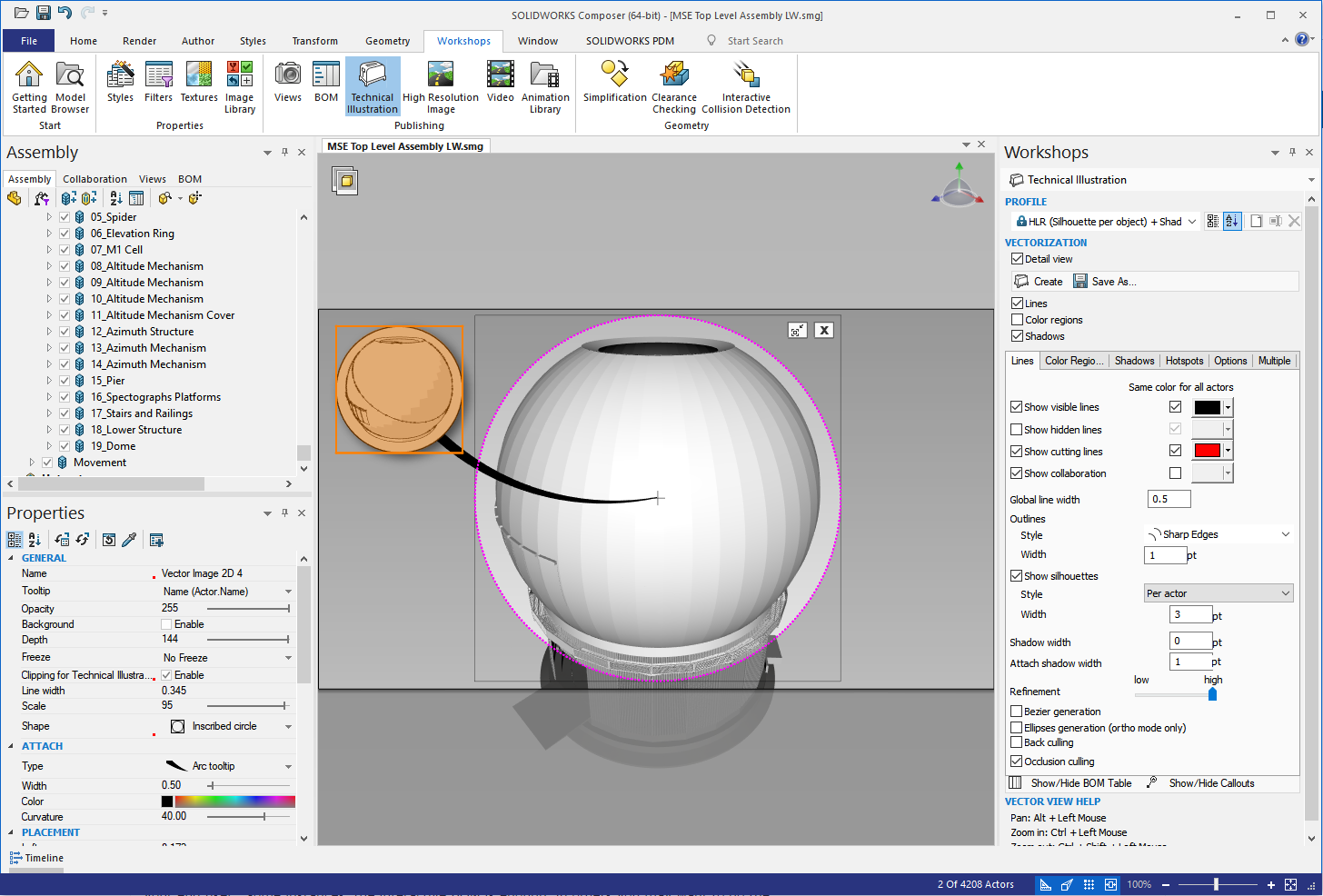Uncheck Show visible lines
This screenshot has height=896, width=1323.
point(1015,406)
